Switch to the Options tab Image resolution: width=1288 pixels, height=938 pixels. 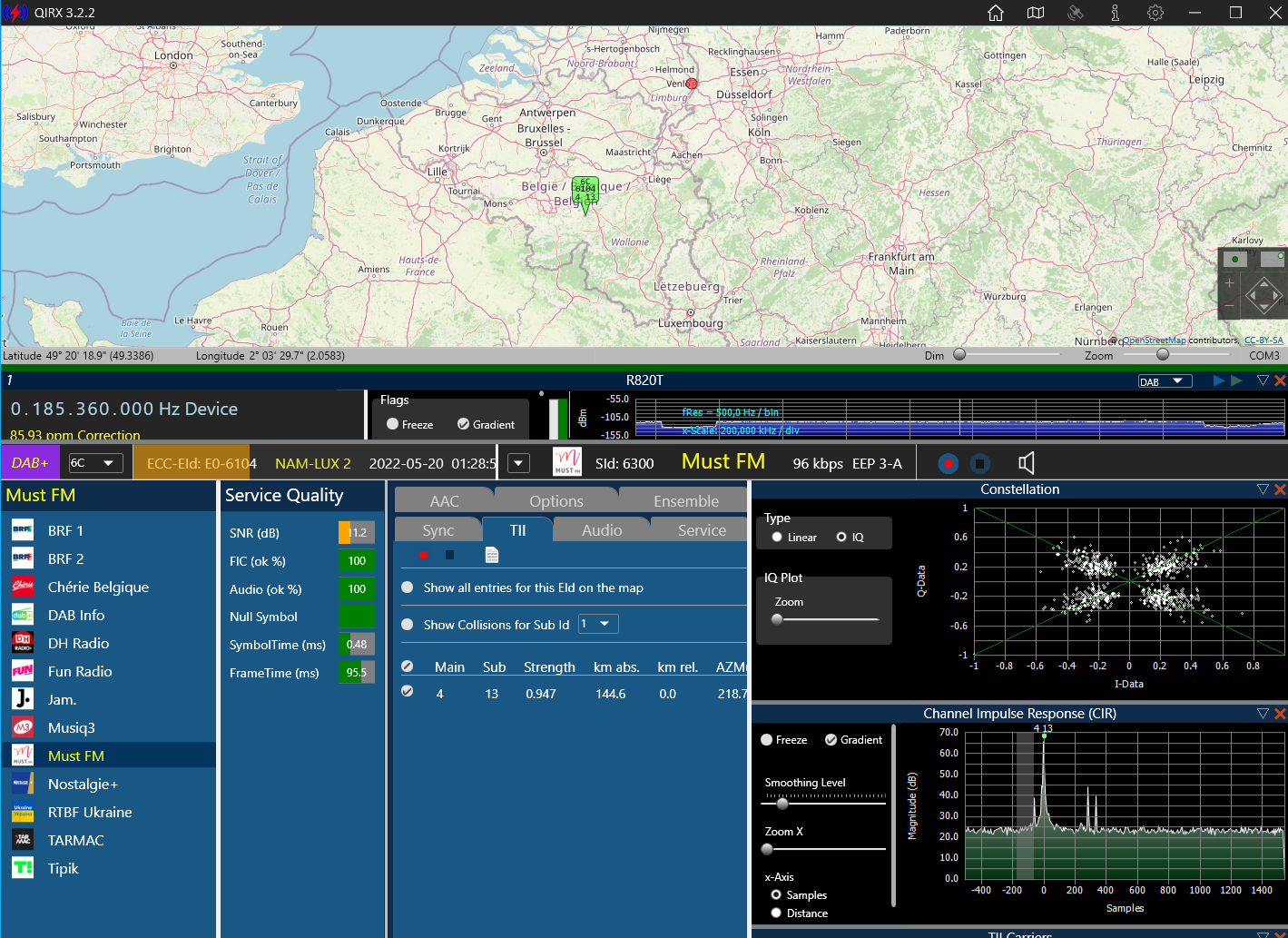556,501
